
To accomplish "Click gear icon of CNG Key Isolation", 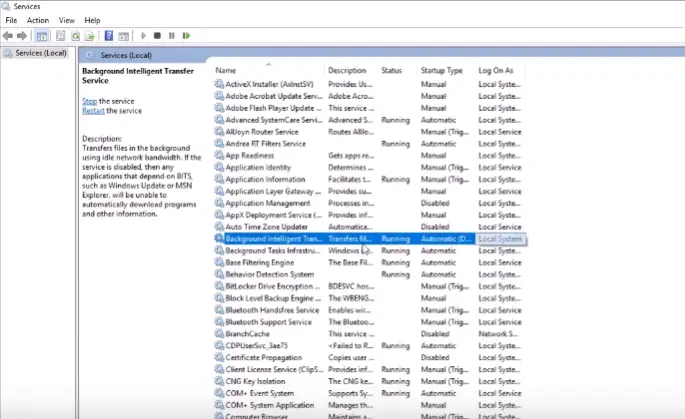I will (219, 381).
